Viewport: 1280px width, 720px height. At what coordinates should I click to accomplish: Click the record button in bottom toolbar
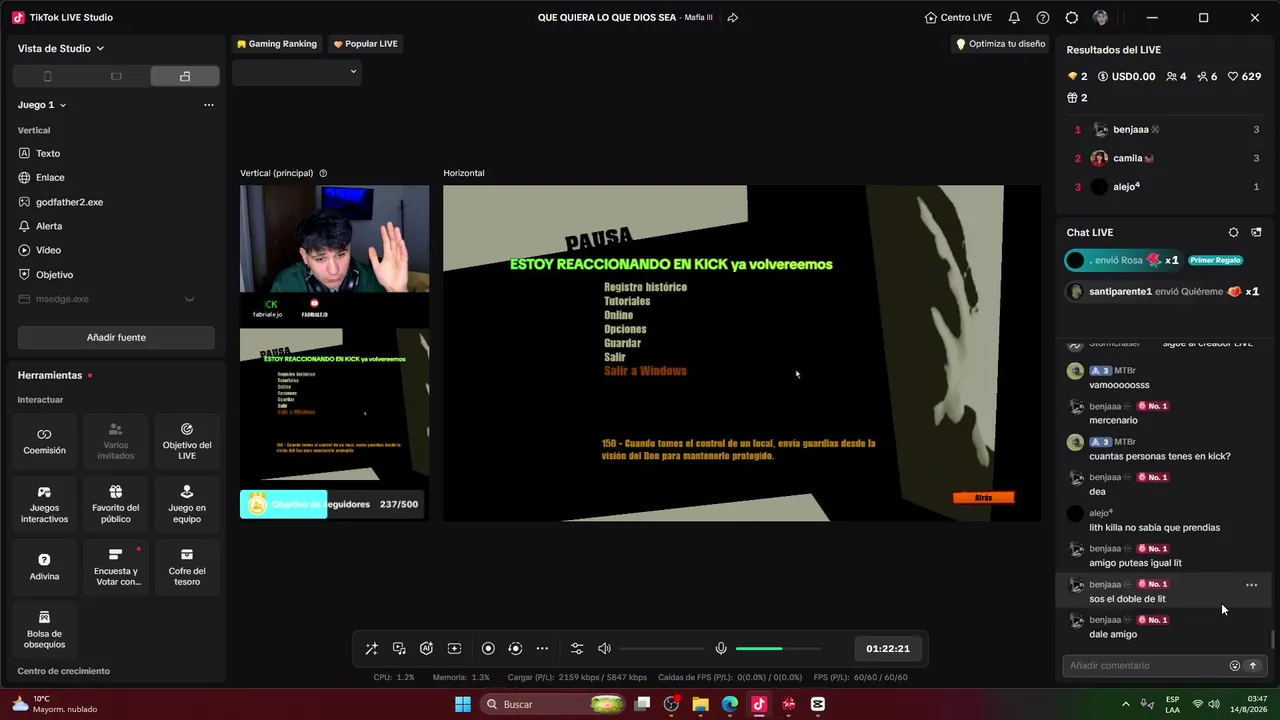(x=488, y=649)
